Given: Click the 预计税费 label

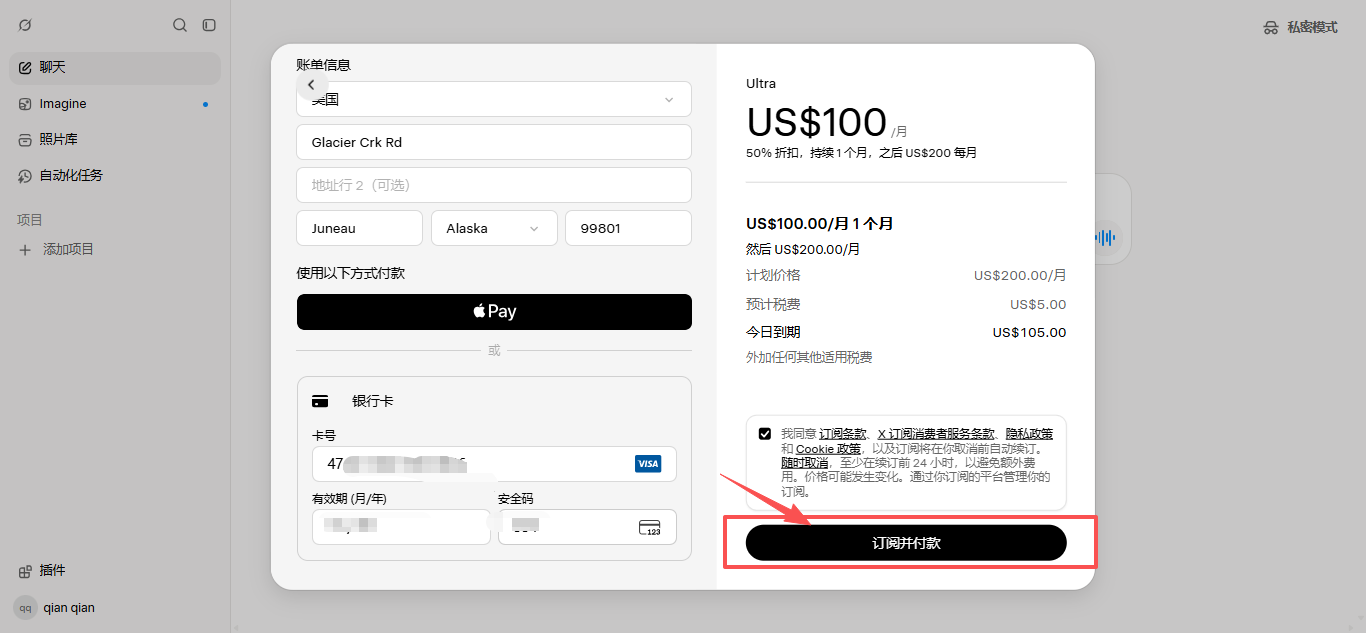Looking at the screenshot, I should [x=773, y=304].
